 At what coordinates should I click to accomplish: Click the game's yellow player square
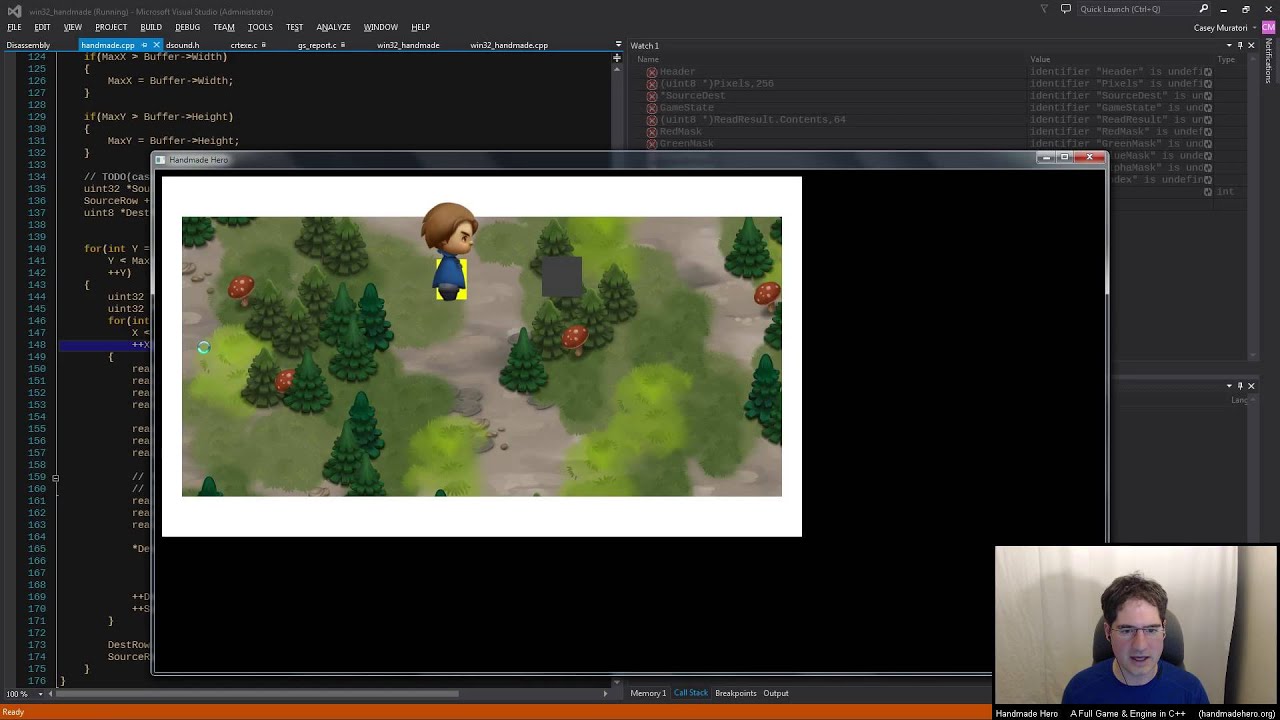coord(451,279)
